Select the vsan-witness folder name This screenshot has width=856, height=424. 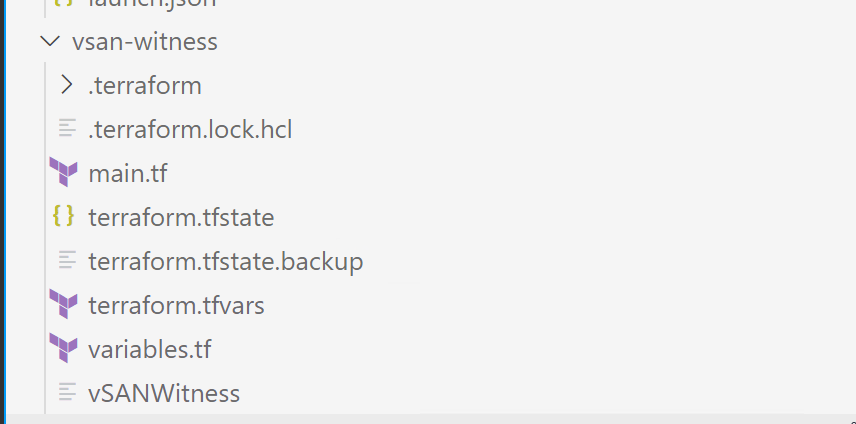tap(144, 42)
